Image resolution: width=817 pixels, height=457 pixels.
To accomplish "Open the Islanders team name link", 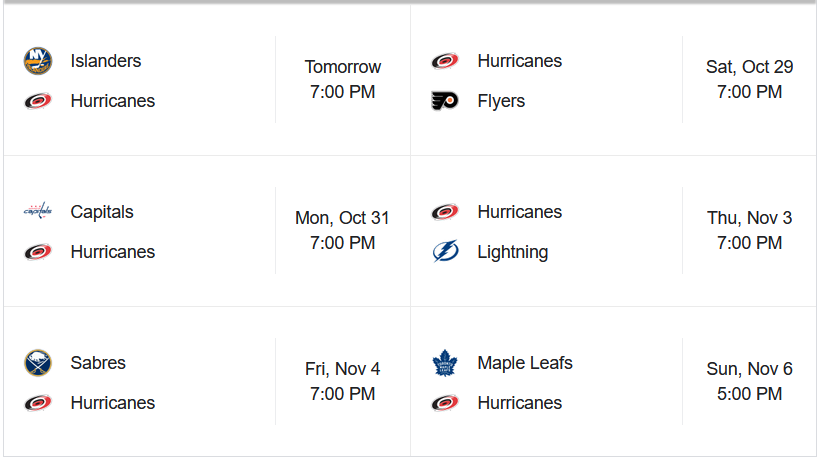I will pos(106,61).
